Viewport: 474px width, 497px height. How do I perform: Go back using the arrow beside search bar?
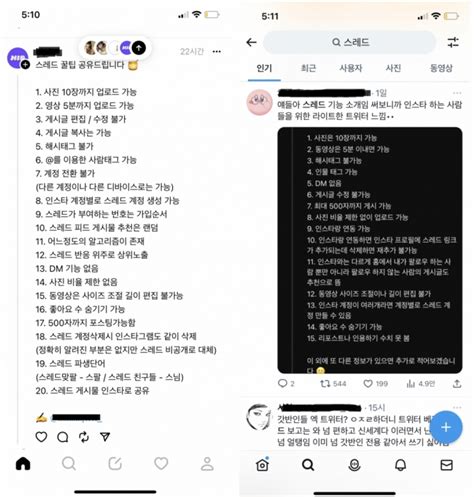251,42
